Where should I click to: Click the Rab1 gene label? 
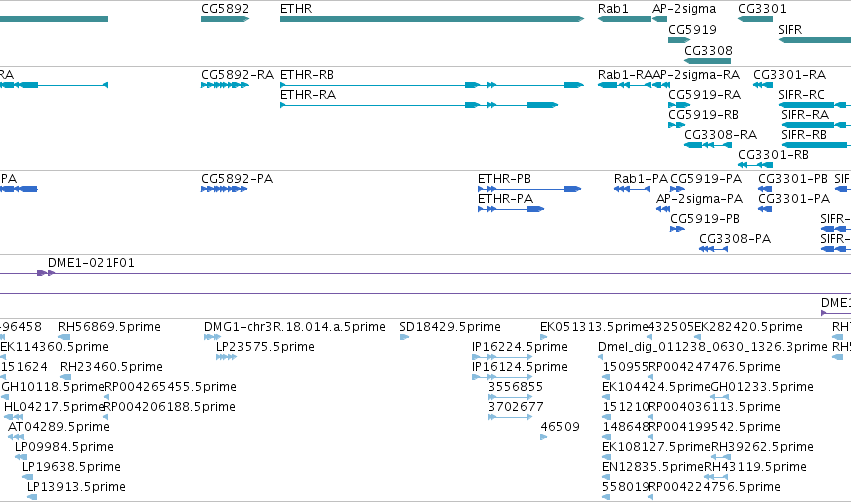[613, 9]
